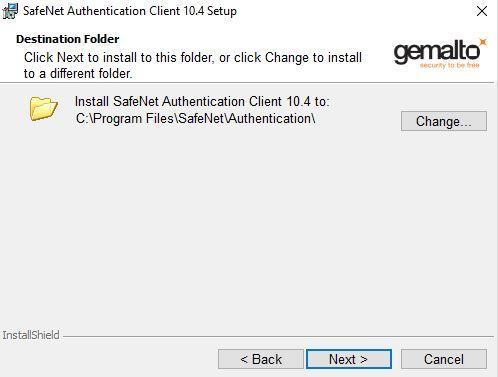Go back with the < Back button

coord(261,359)
